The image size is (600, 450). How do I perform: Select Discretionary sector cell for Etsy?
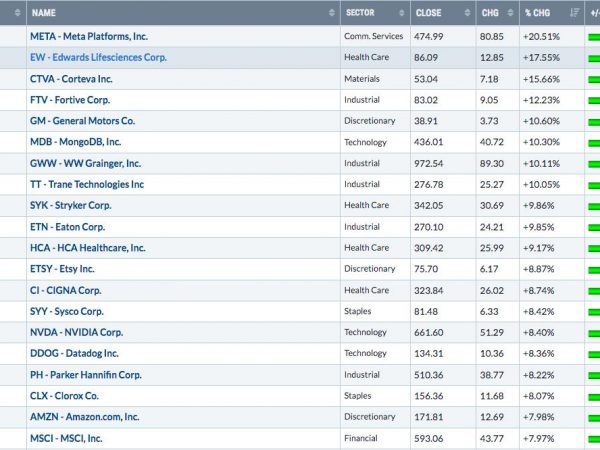[x=370, y=269]
